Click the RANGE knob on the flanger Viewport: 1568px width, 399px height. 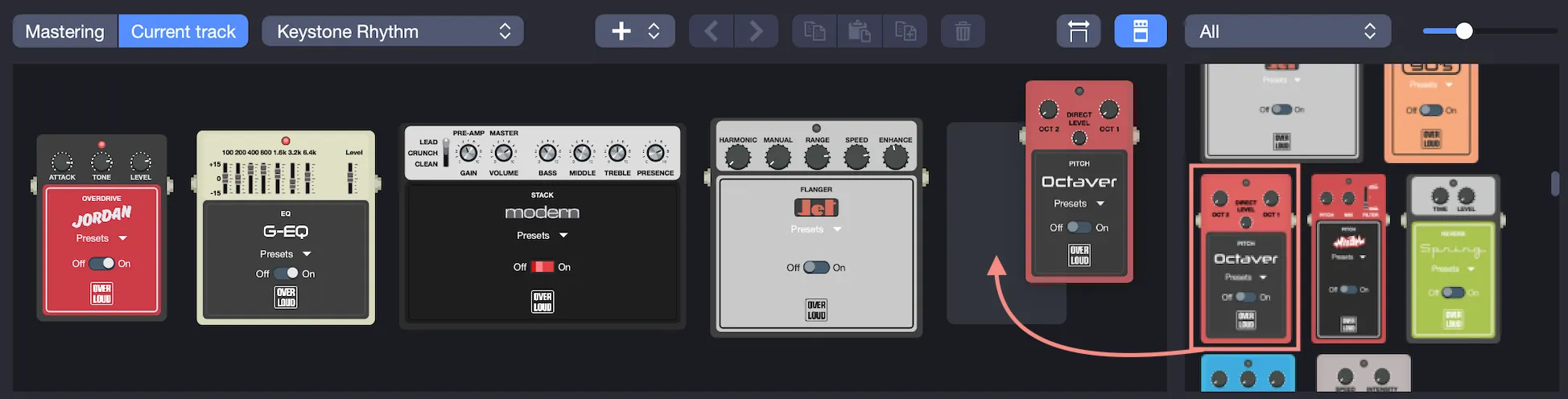[x=817, y=158]
